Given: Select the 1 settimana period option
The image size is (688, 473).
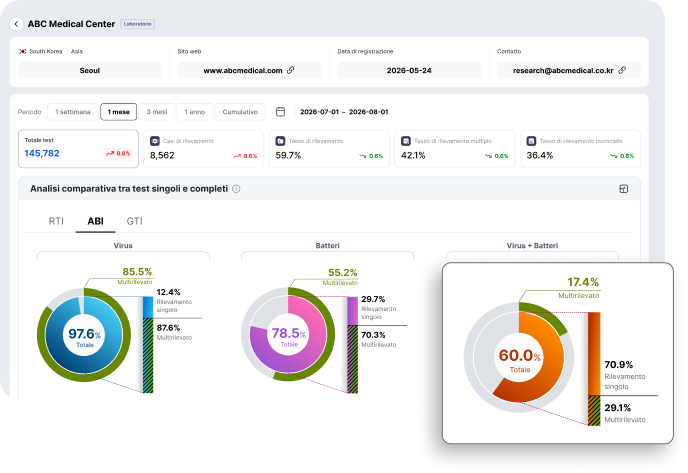Looking at the screenshot, I should pyautogui.click(x=72, y=112).
